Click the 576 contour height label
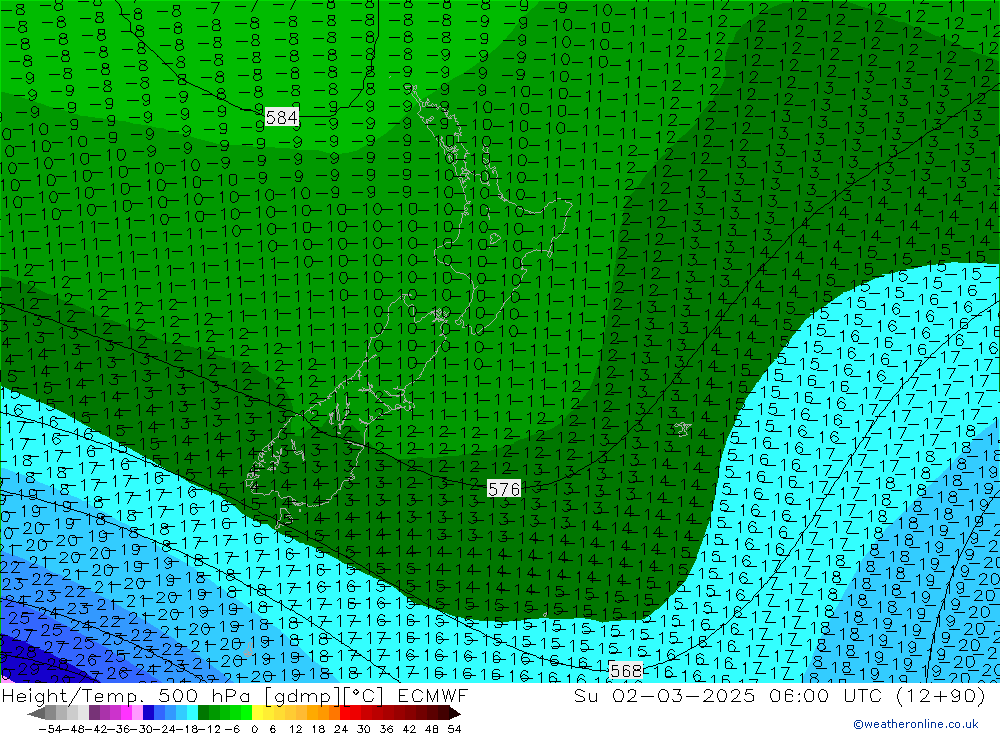Image resolution: width=1000 pixels, height=733 pixels. (x=504, y=489)
